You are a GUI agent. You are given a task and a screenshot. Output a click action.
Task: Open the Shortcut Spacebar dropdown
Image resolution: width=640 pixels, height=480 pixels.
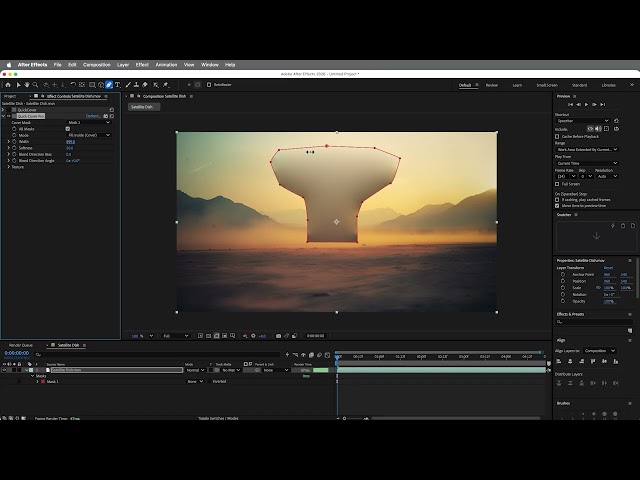583,121
